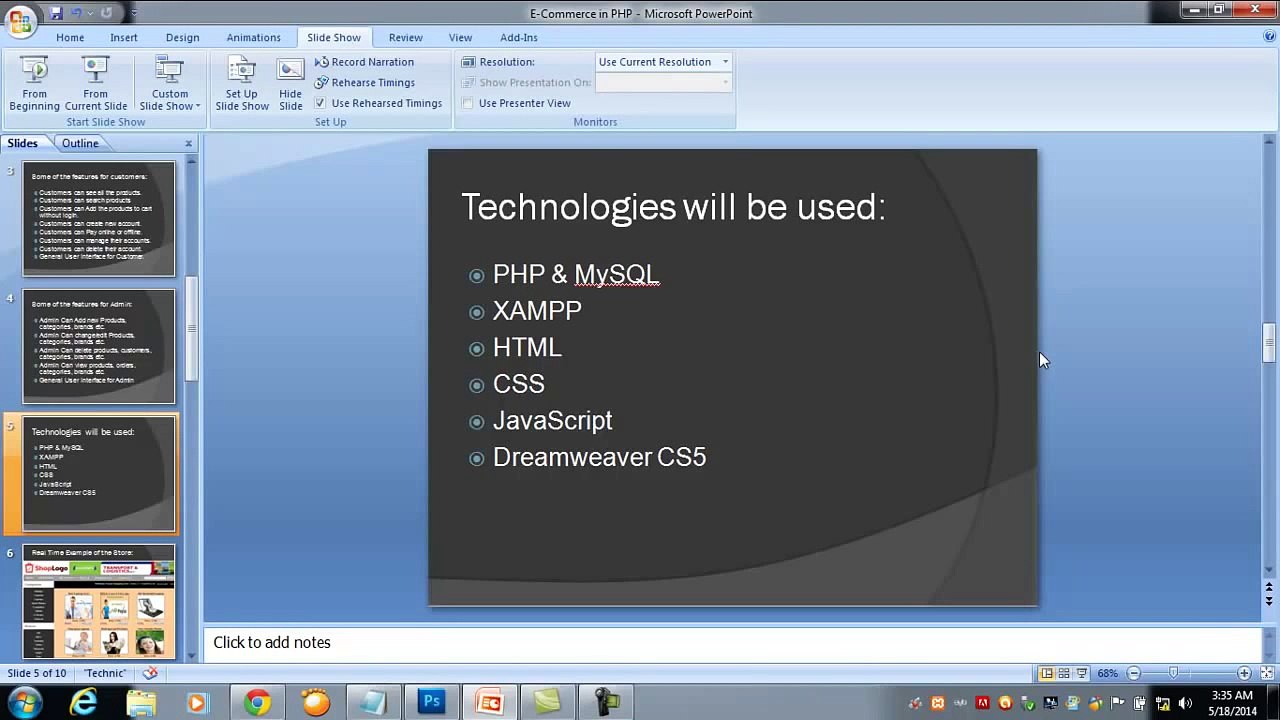Image resolution: width=1280 pixels, height=720 pixels.
Task: Start slide show From Beginning
Action: click(34, 83)
